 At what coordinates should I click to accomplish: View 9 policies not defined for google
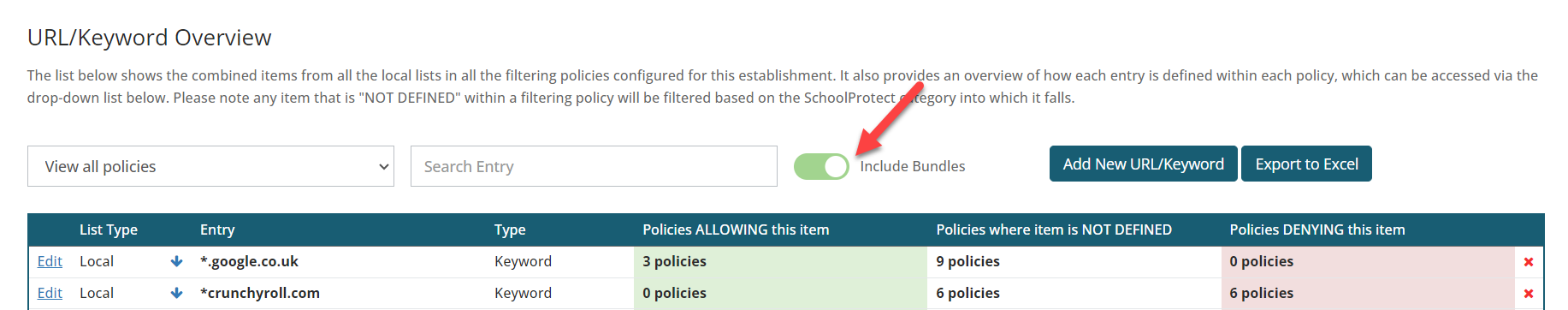tap(967, 261)
